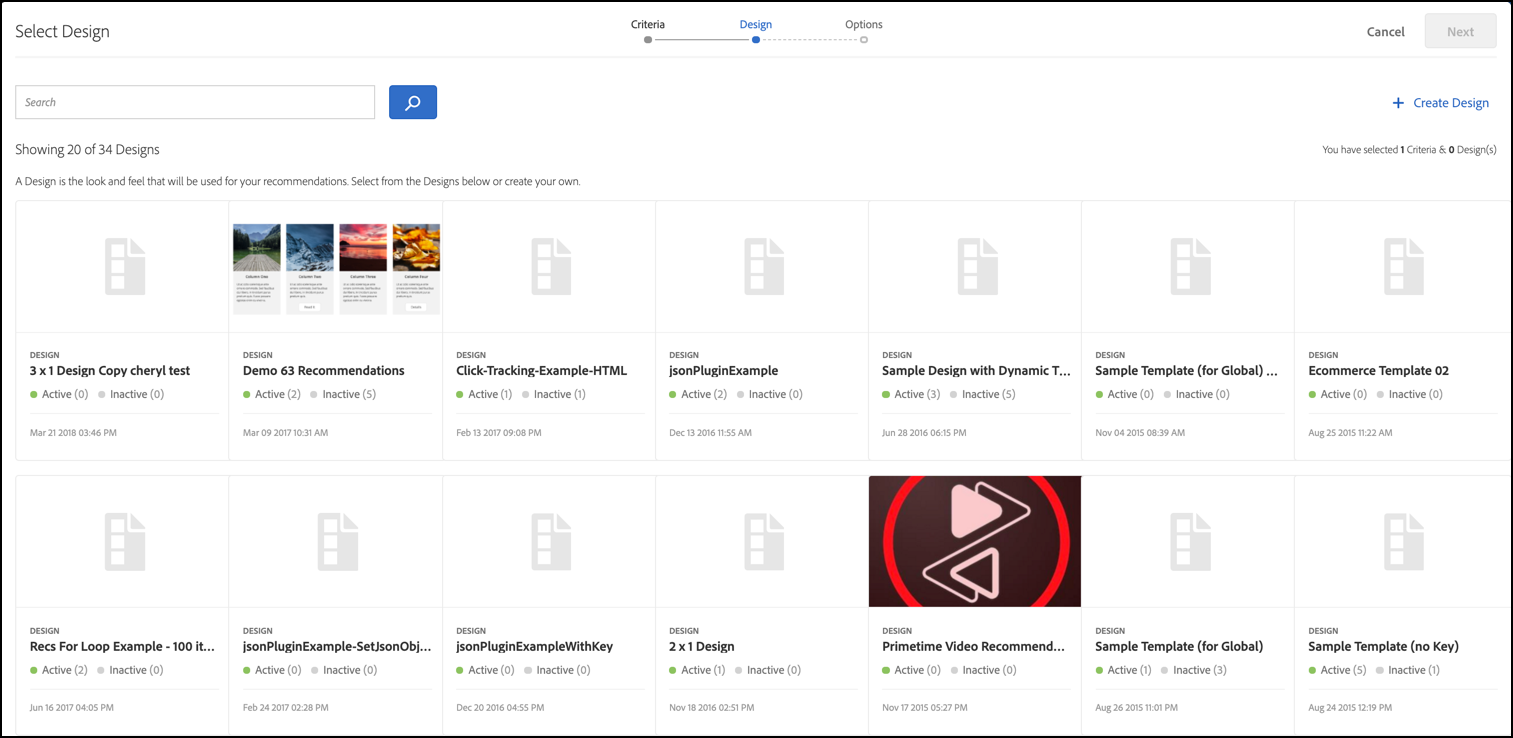The image size is (1513, 738).
Task: Click placeholder icon of jsonPluginExample design
Action: [764, 266]
